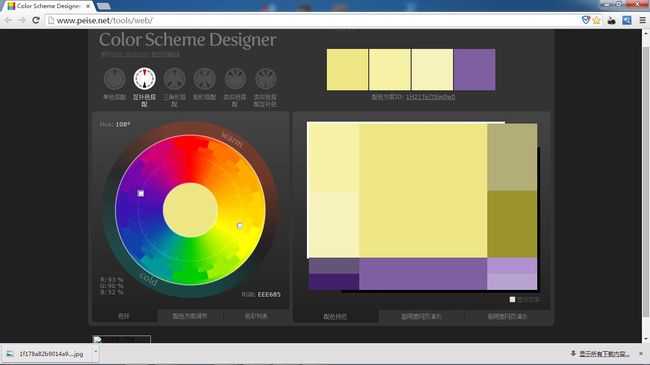The image size is (650, 365).
Task: Select the Color Scheme Designer browser tab
Action: [49, 6]
